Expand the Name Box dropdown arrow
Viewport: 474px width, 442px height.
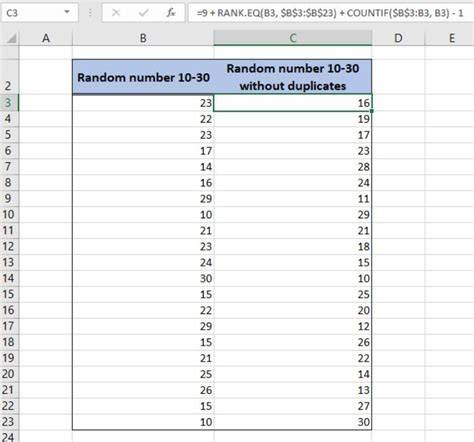(x=67, y=12)
